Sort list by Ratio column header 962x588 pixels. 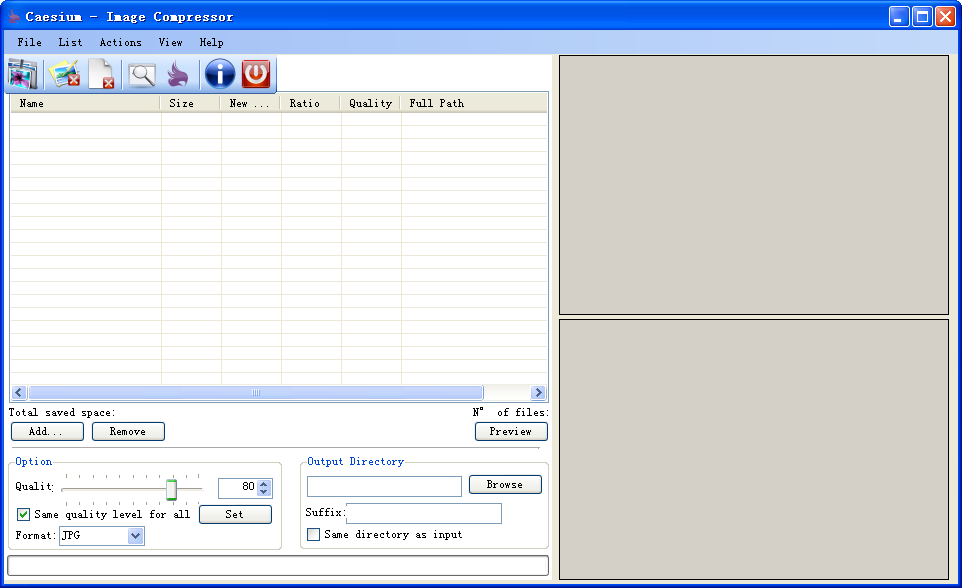[x=310, y=103]
